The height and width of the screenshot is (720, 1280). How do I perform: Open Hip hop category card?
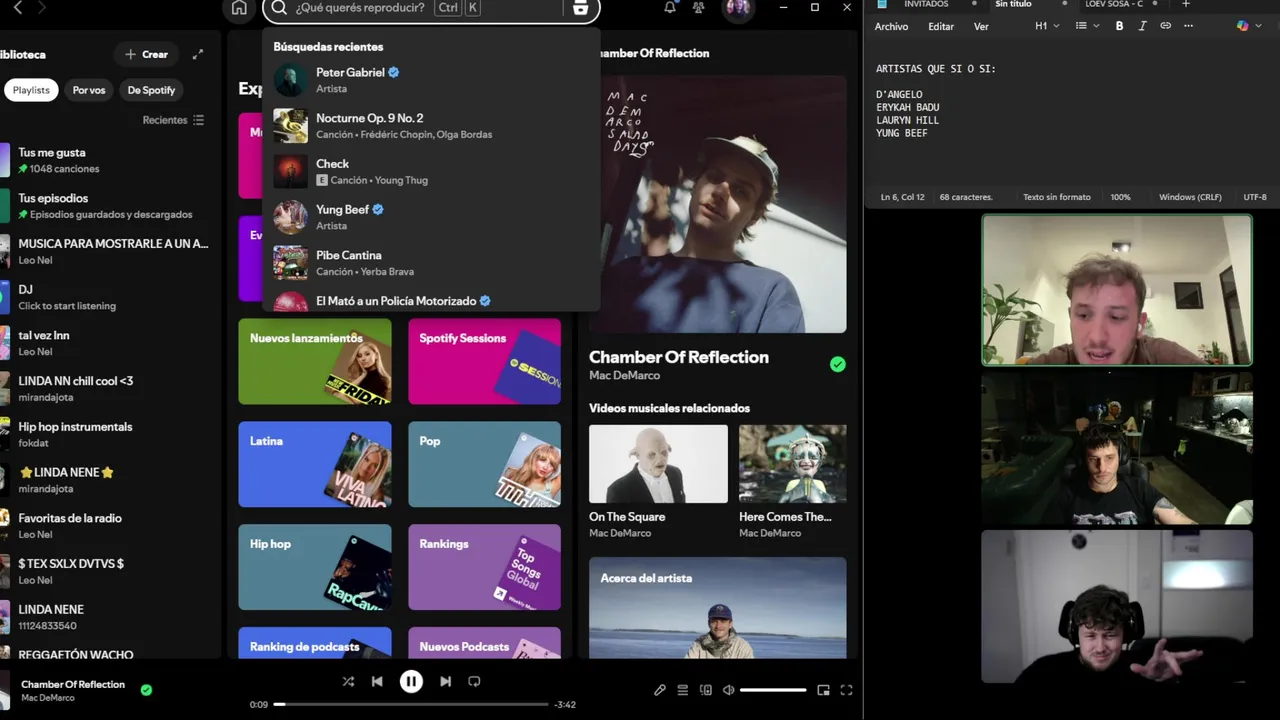315,567
